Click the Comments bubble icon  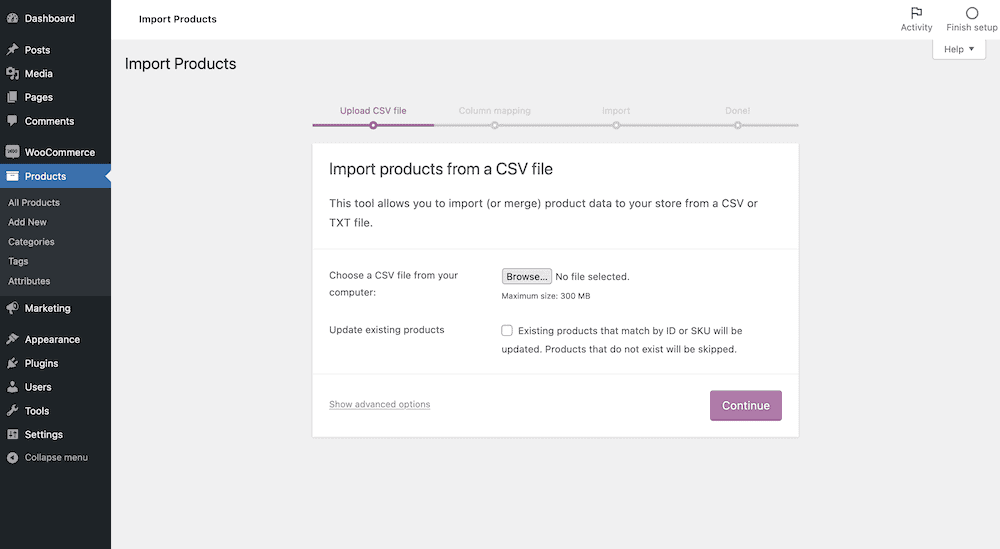coord(12,121)
